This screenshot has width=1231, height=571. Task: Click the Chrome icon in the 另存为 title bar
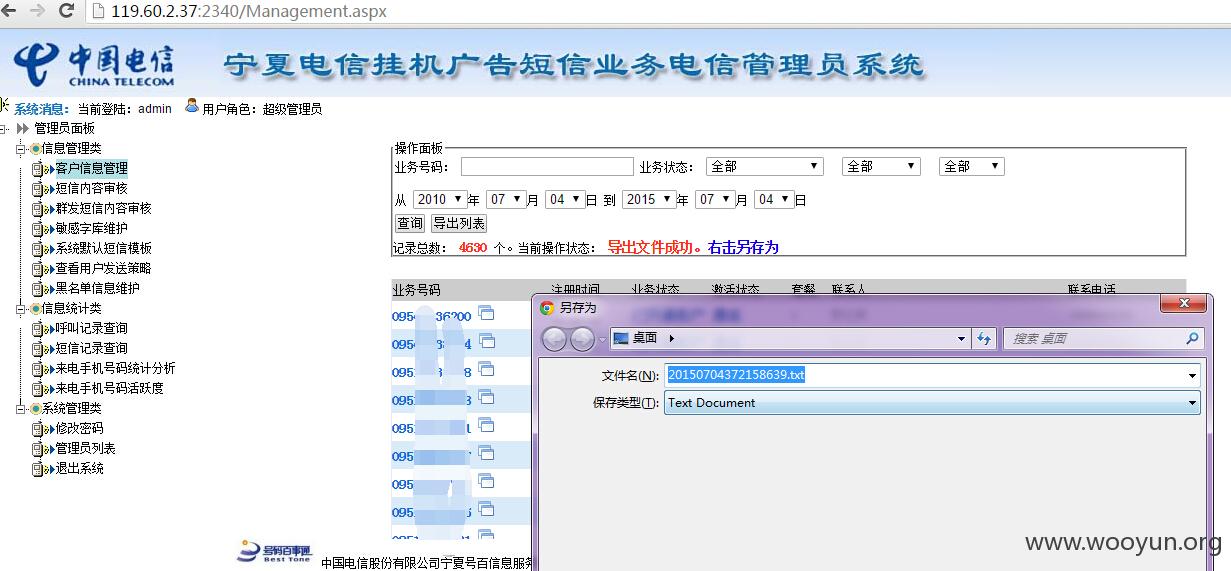coord(547,308)
